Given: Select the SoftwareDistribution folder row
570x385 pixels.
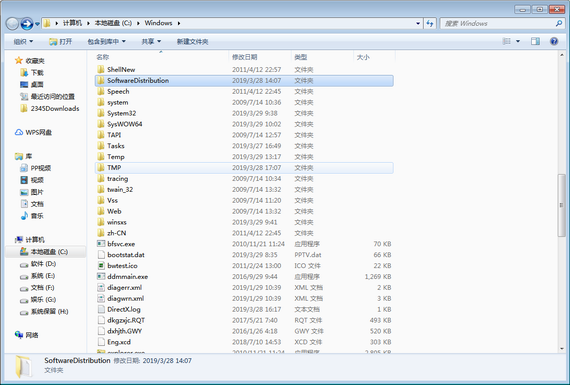Looking at the screenshot, I should click(x=244, y=81).
